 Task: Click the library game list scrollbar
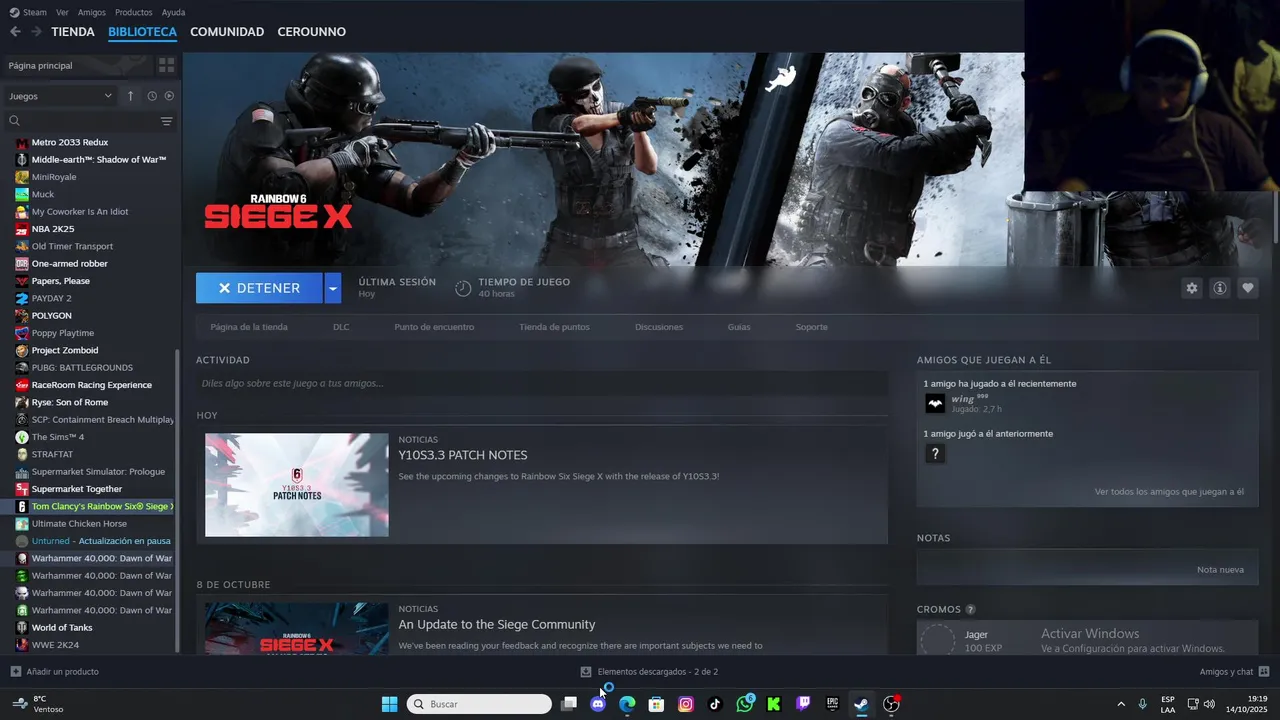(178, 500)
